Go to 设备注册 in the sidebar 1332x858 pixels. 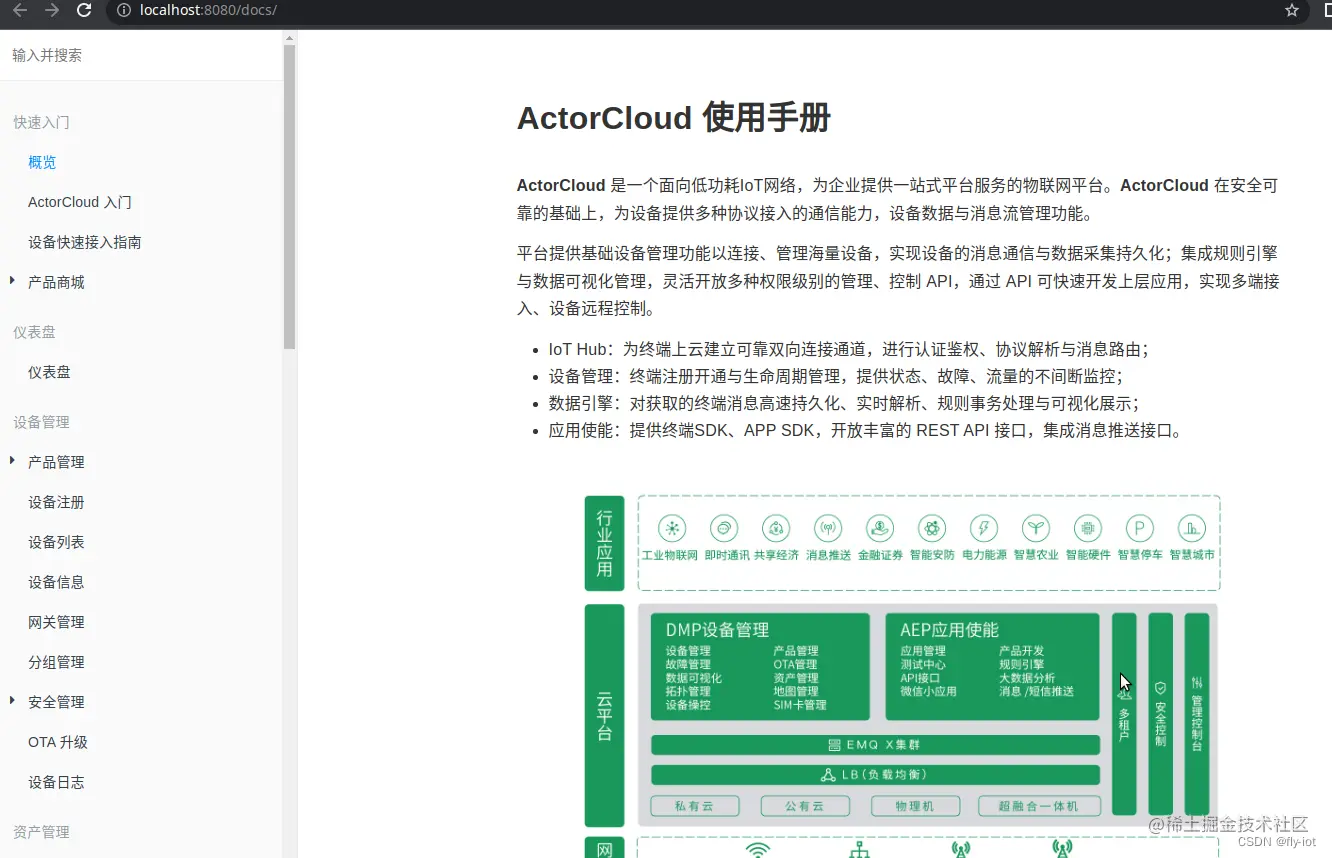(56, 502)
